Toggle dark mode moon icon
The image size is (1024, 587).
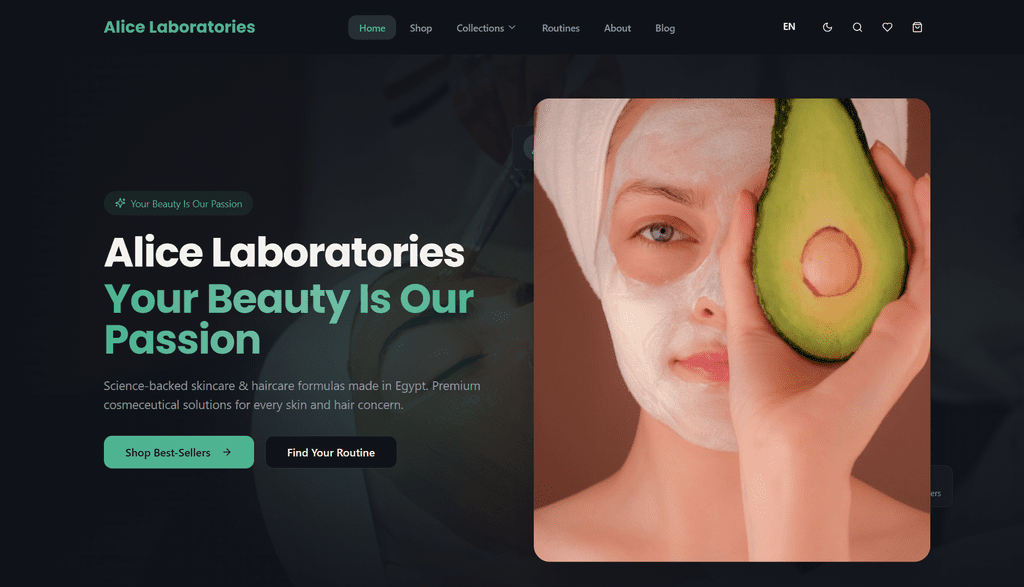[827, 27]
